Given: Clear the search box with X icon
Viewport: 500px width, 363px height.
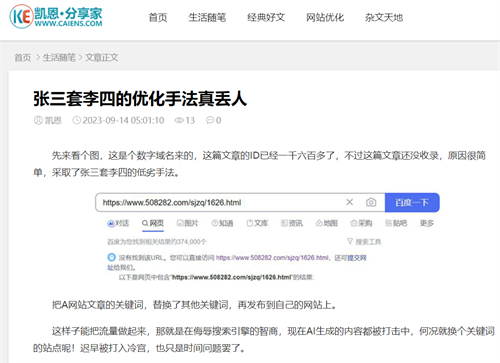Looking at the screenshot, I should [349, 202].
